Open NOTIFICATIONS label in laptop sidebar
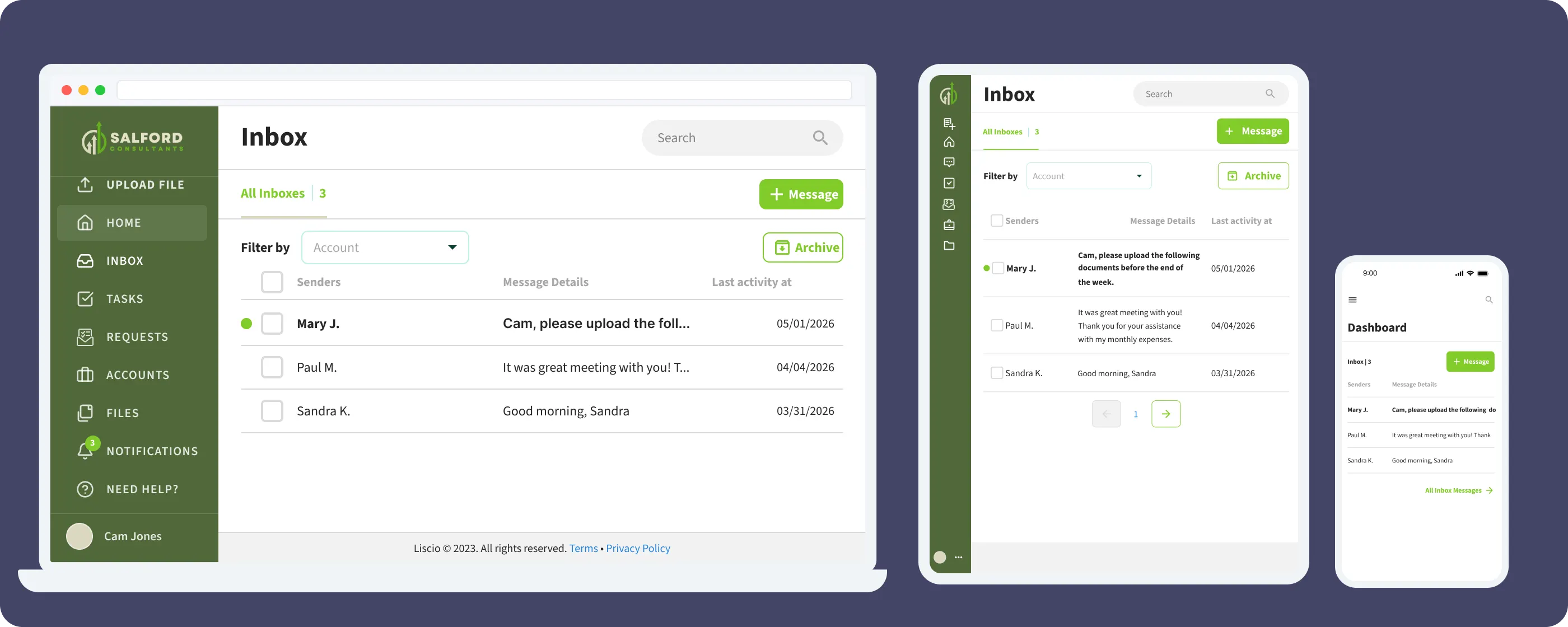 point(152,451)
